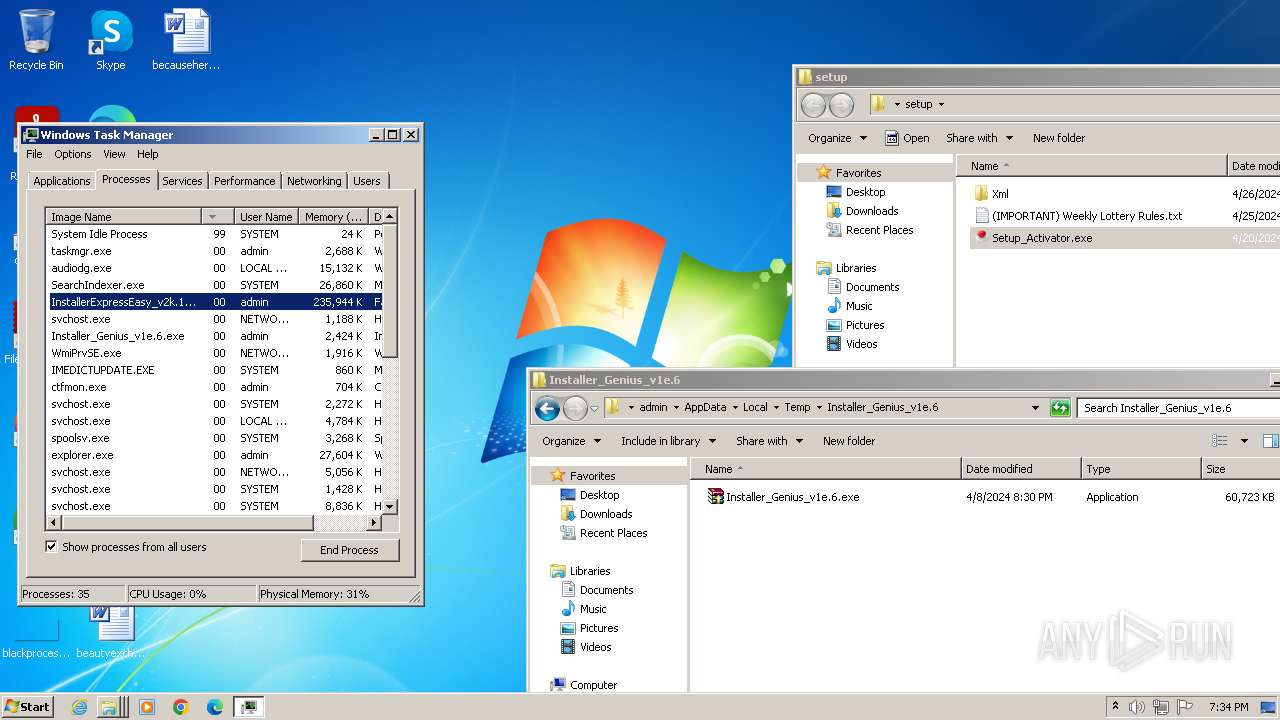Select Weekly Lottery Rules.txt file
The height and width of the screenshot is (720, 1280).
pyautogui.click(x=1078, y=216)
